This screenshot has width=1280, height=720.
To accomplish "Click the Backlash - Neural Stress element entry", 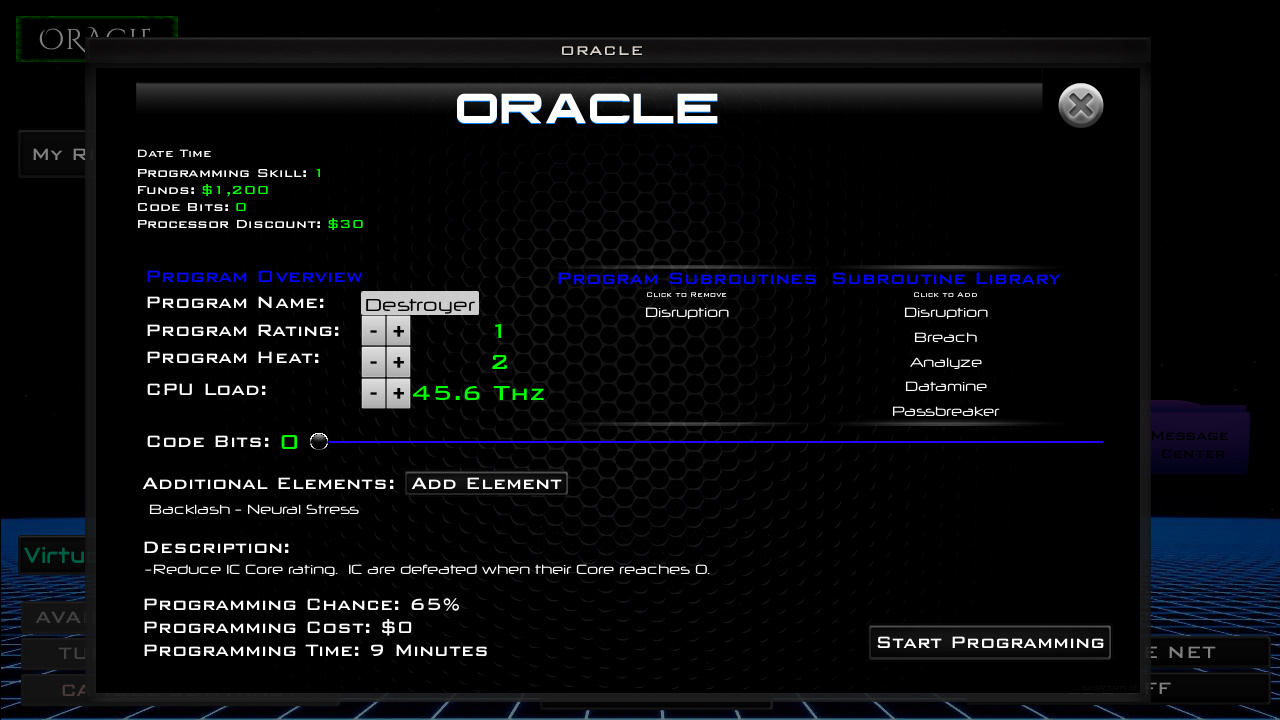I will [252, 509].
